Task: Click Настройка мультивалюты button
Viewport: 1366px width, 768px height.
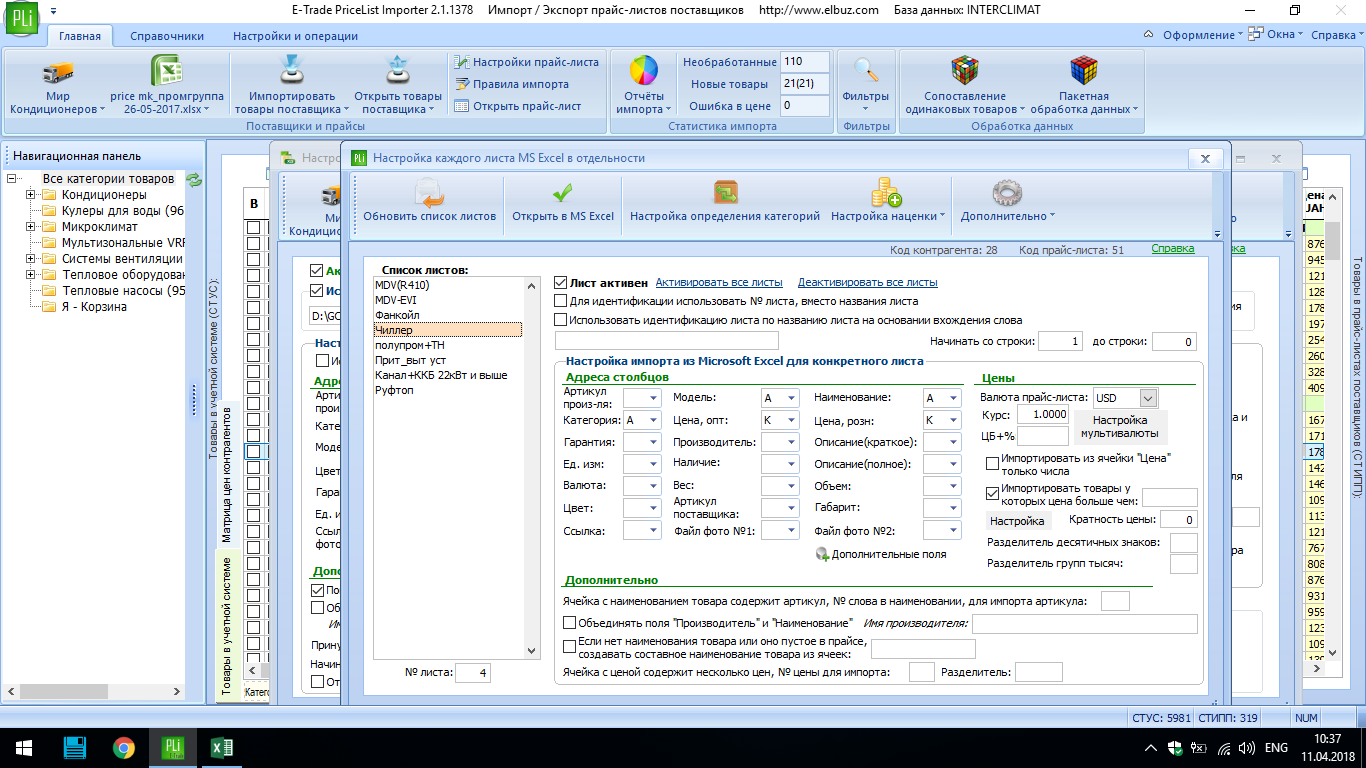Action: (1120, 427)
